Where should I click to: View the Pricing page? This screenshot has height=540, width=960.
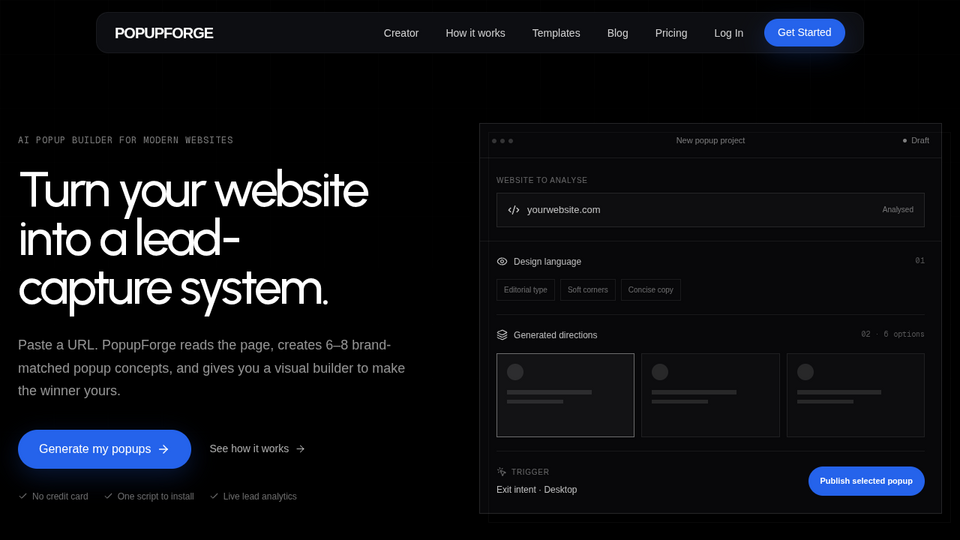(x=671, y=33)
